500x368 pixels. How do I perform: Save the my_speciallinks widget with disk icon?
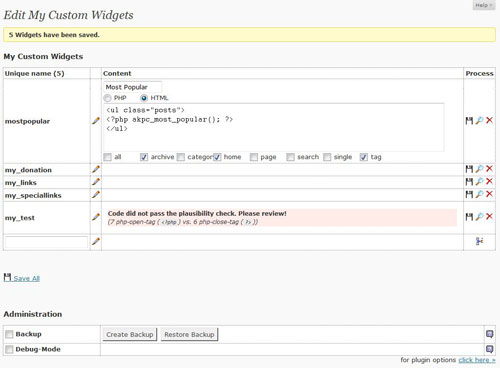(469, 194)
